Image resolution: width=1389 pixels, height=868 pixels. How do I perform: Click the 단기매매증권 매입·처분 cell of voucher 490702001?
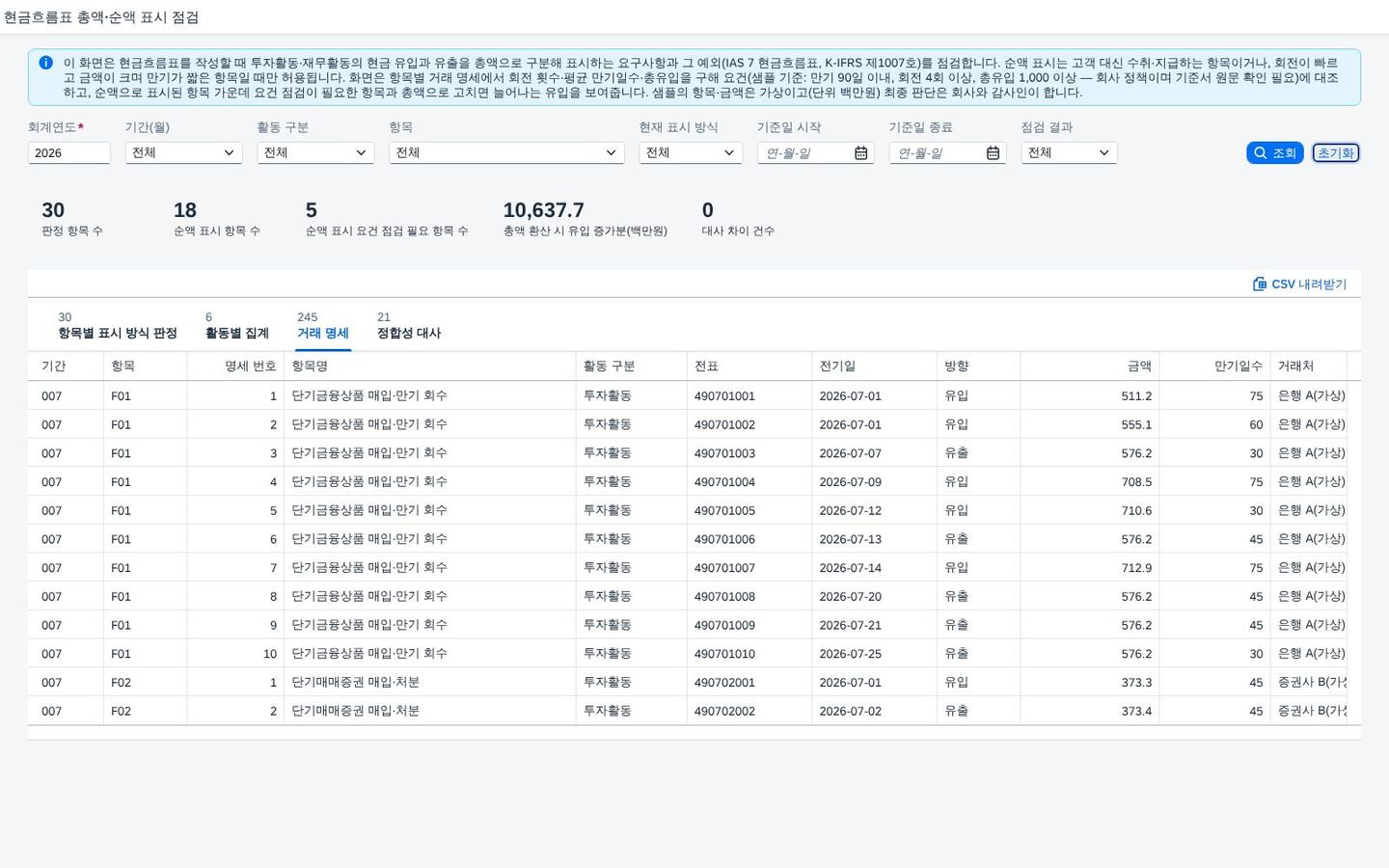[429, 683]
